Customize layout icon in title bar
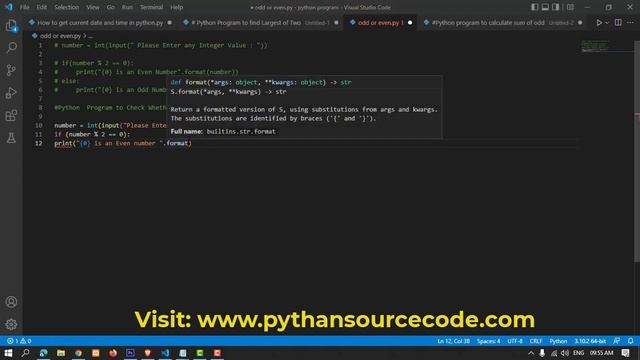Screen dimensions: 640x360 pyautogui.click(x=571, y=7)
